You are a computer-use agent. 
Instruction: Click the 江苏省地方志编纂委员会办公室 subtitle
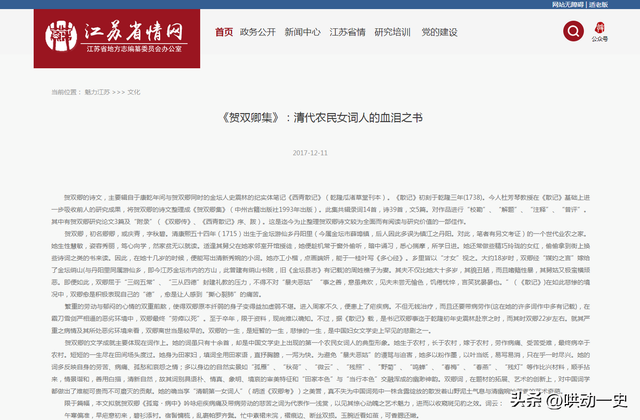coord(134,49)
